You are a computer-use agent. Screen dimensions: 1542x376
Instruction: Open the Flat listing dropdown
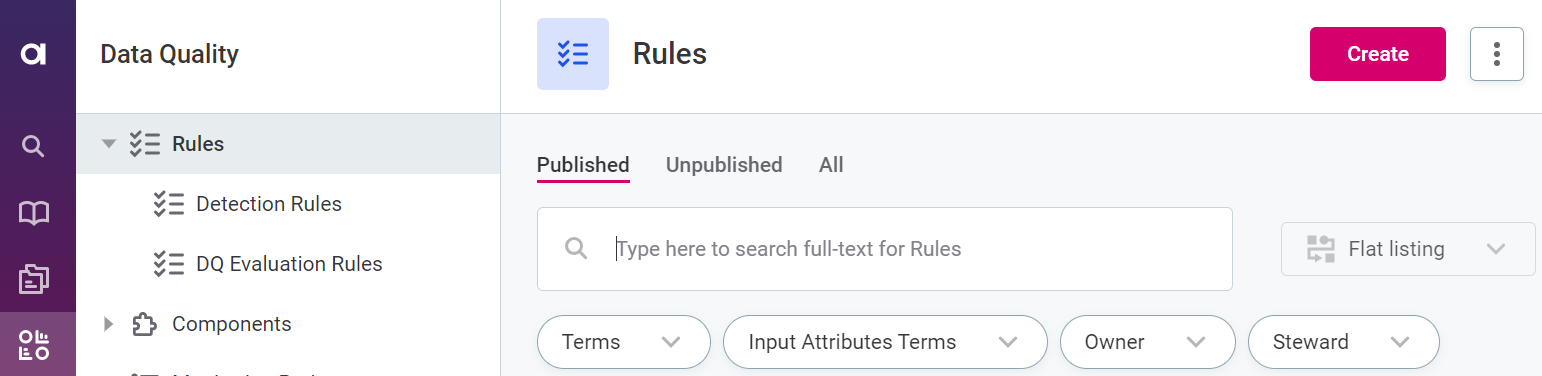1408,249
